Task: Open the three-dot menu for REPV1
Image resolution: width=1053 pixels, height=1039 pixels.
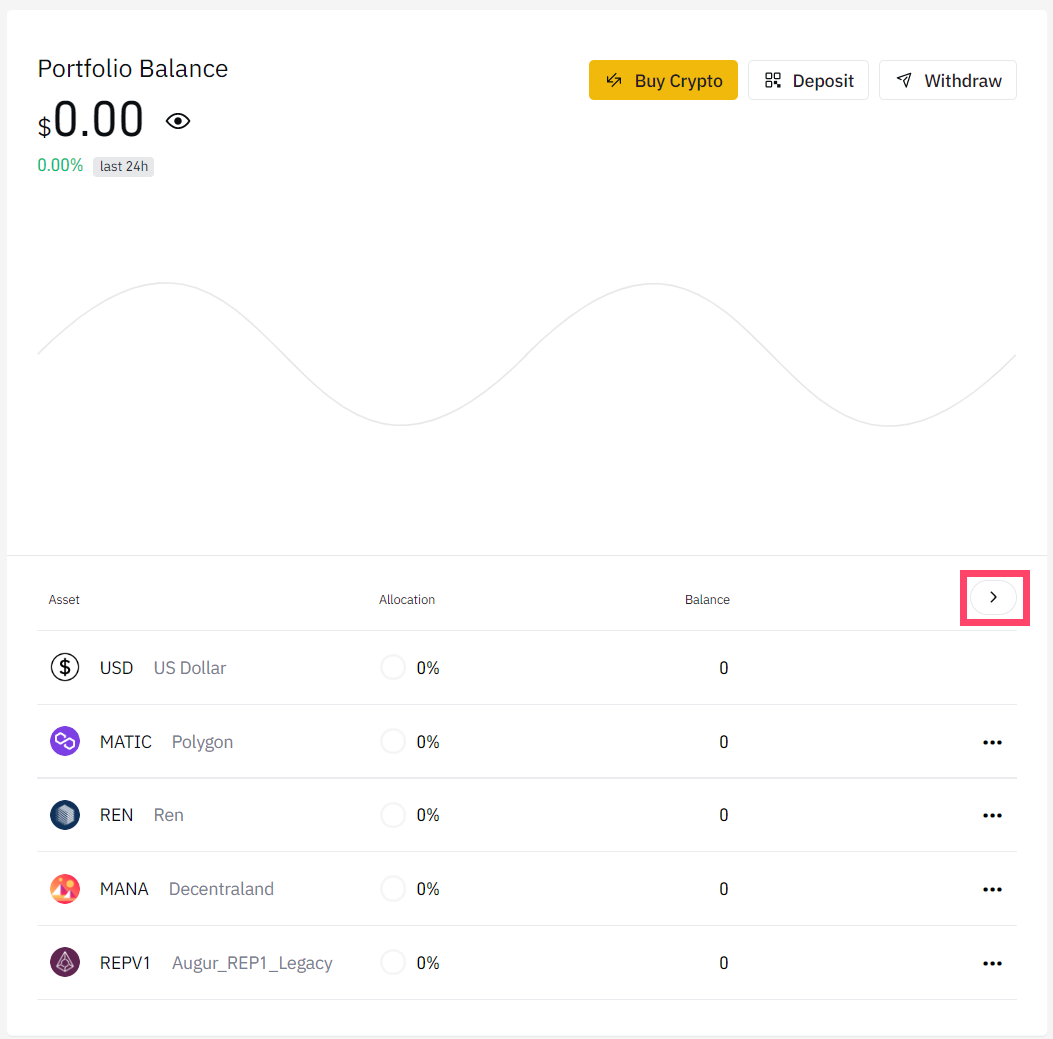Action: coord(992,963)
